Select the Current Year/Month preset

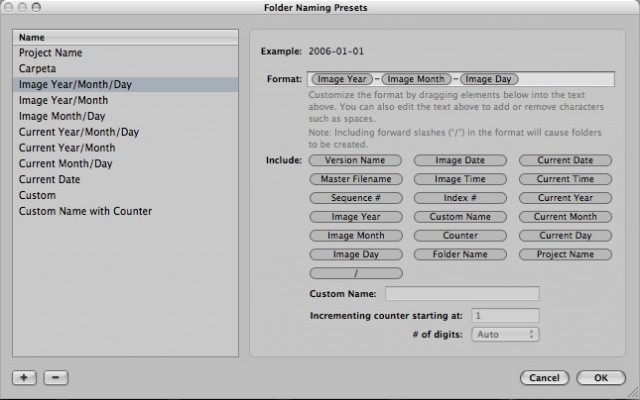[x=125, y=148]
